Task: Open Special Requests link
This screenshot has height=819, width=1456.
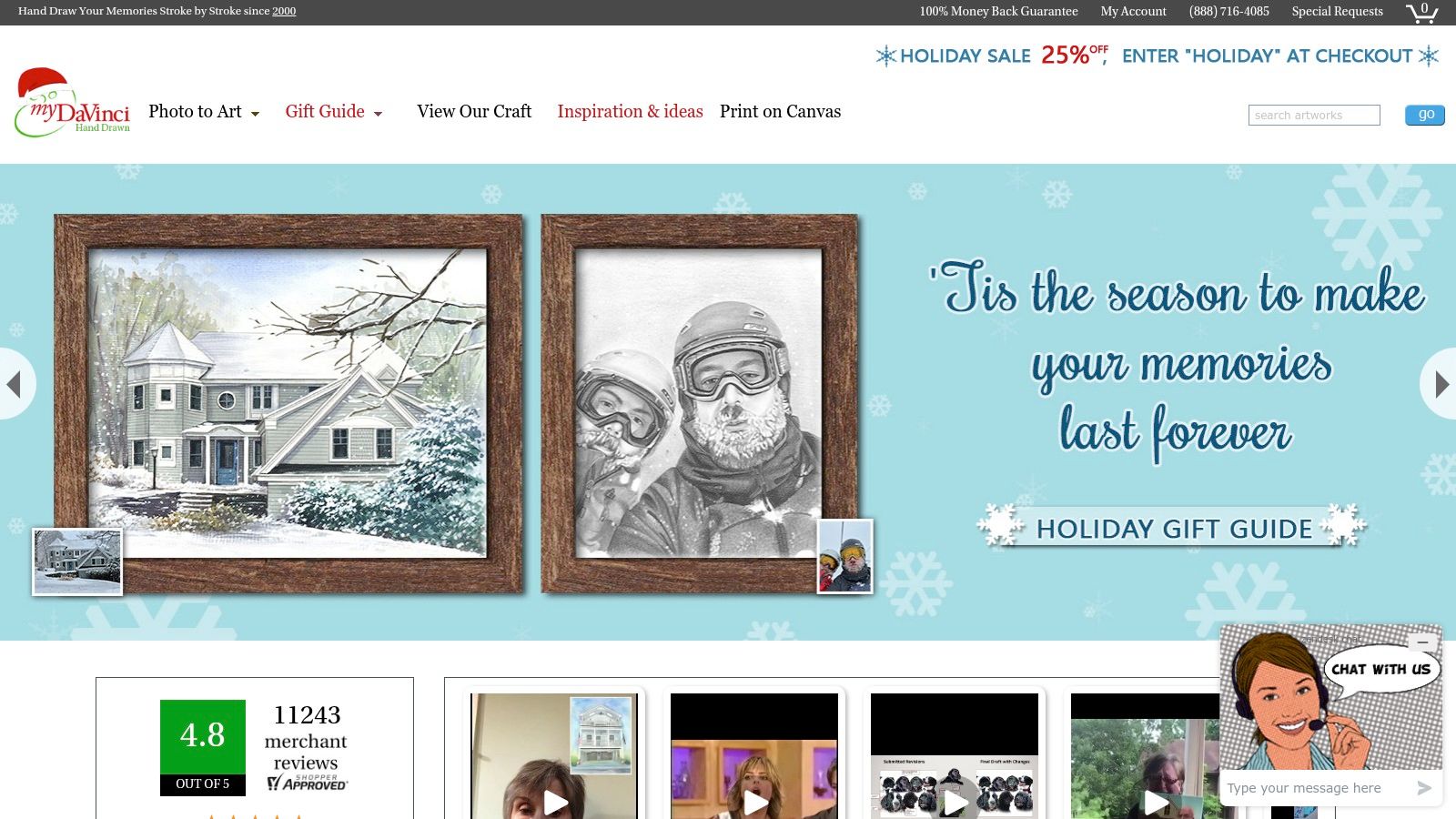Action: pos(1337,12)
